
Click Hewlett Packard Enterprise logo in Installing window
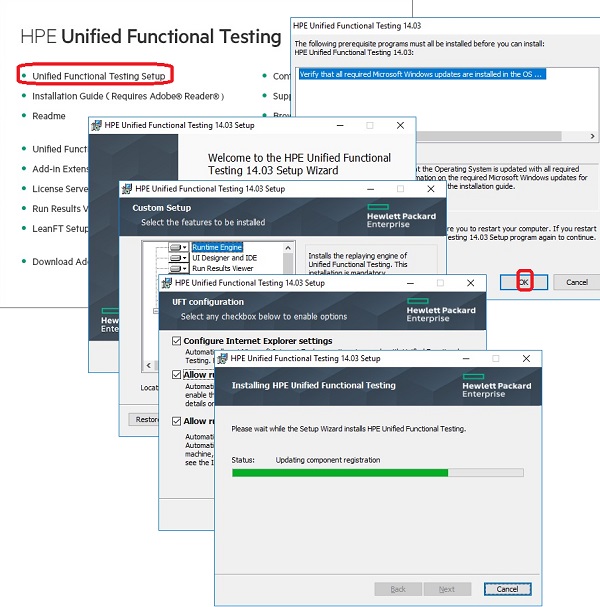(x=497, y=386)
